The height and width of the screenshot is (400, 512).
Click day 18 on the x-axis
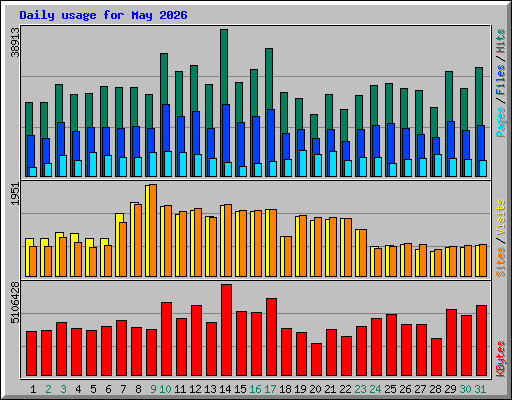click(285, 389)
